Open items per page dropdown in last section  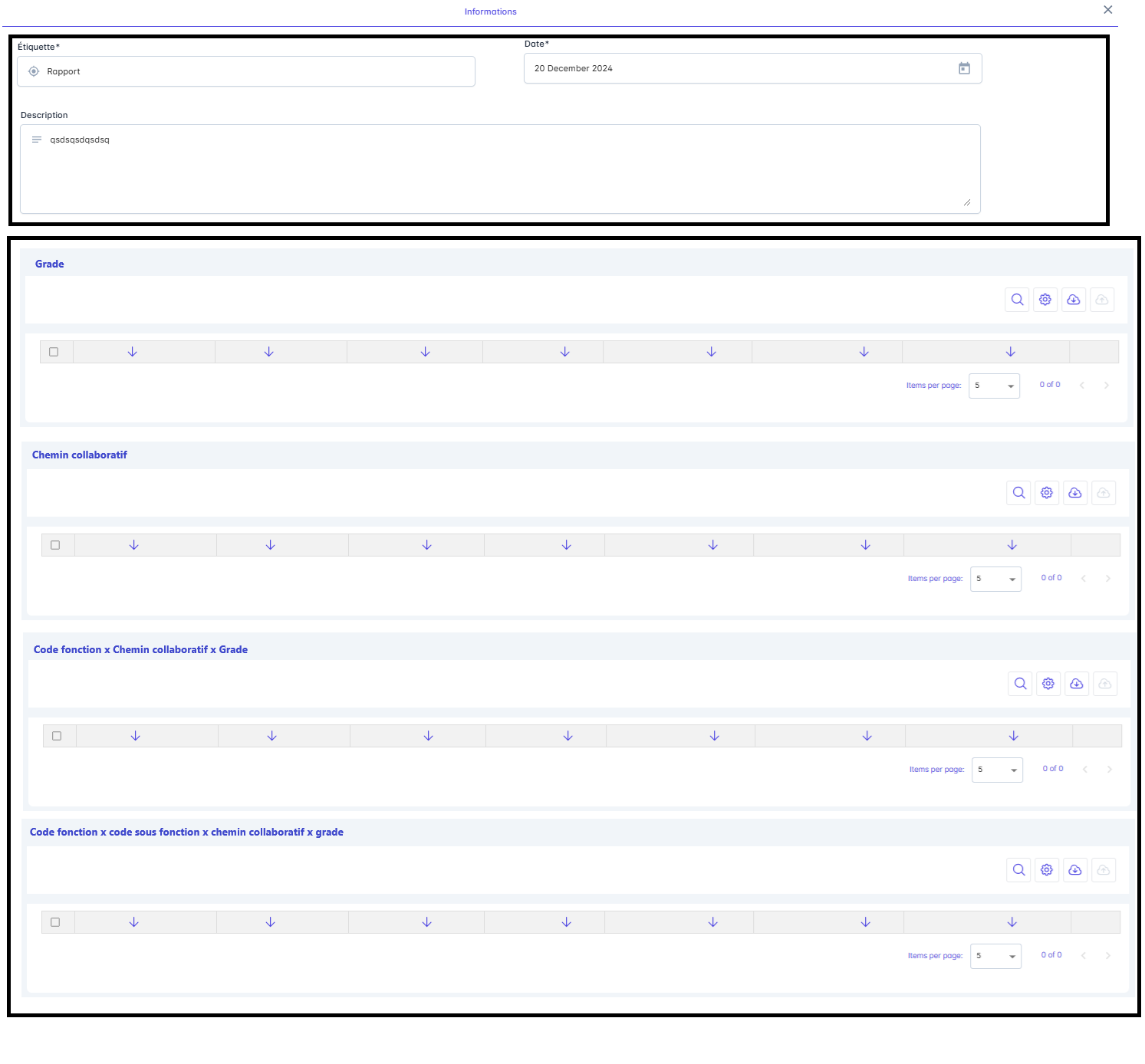[x=995, y=956]
